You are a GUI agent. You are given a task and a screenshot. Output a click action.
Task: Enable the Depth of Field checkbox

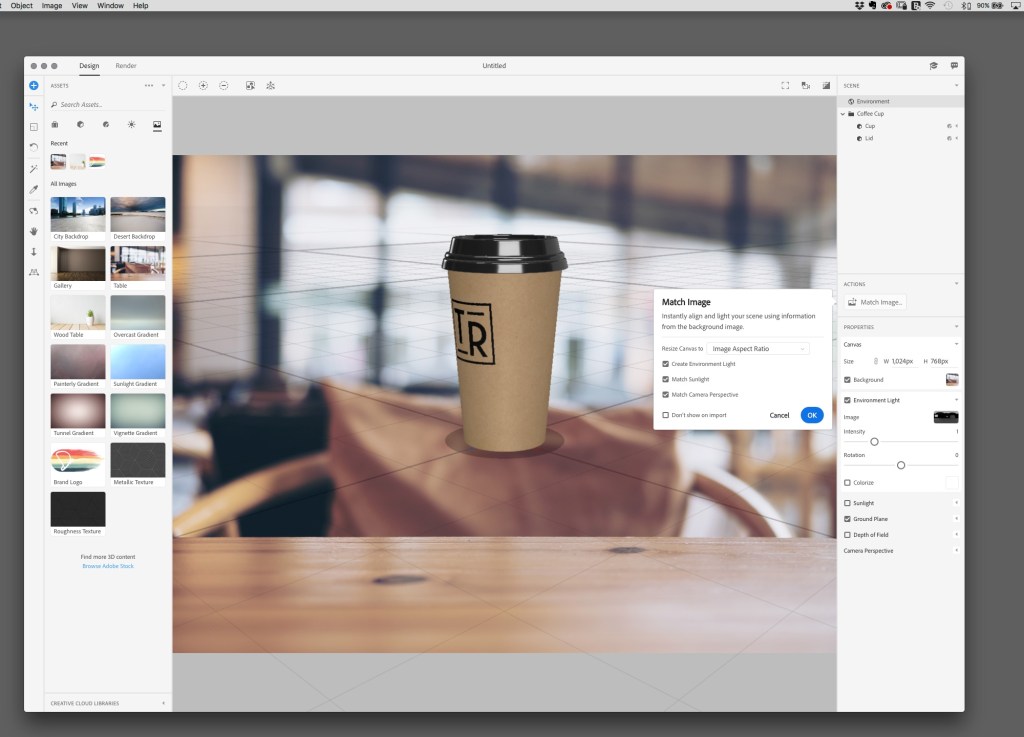[x=848, y=535]
